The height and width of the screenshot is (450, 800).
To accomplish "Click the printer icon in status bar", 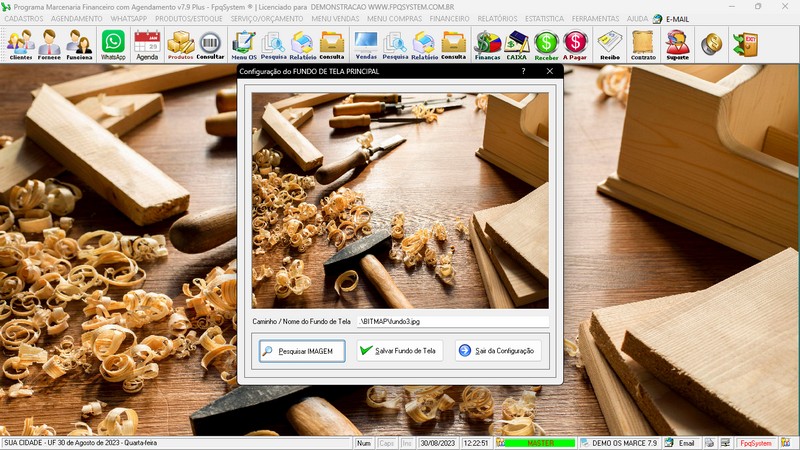I will [x=709, y=443].
